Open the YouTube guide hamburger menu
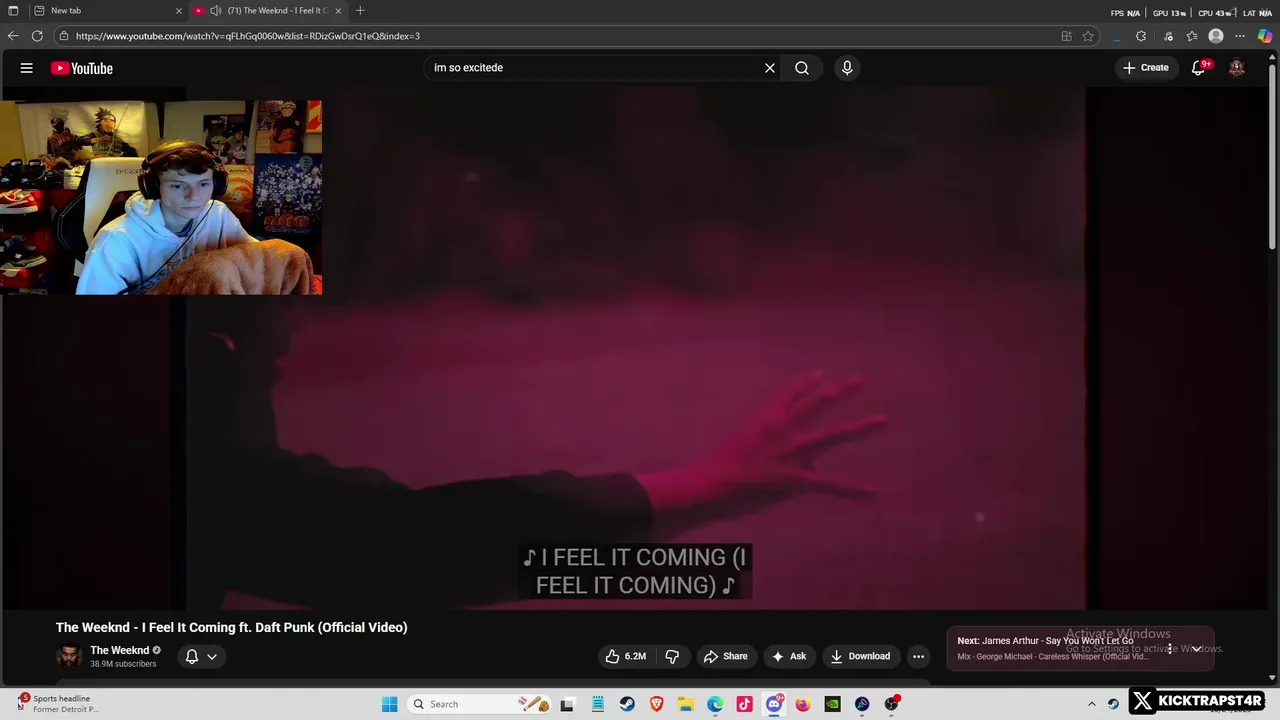This screenshot has width=1280, height=720. 27,68
